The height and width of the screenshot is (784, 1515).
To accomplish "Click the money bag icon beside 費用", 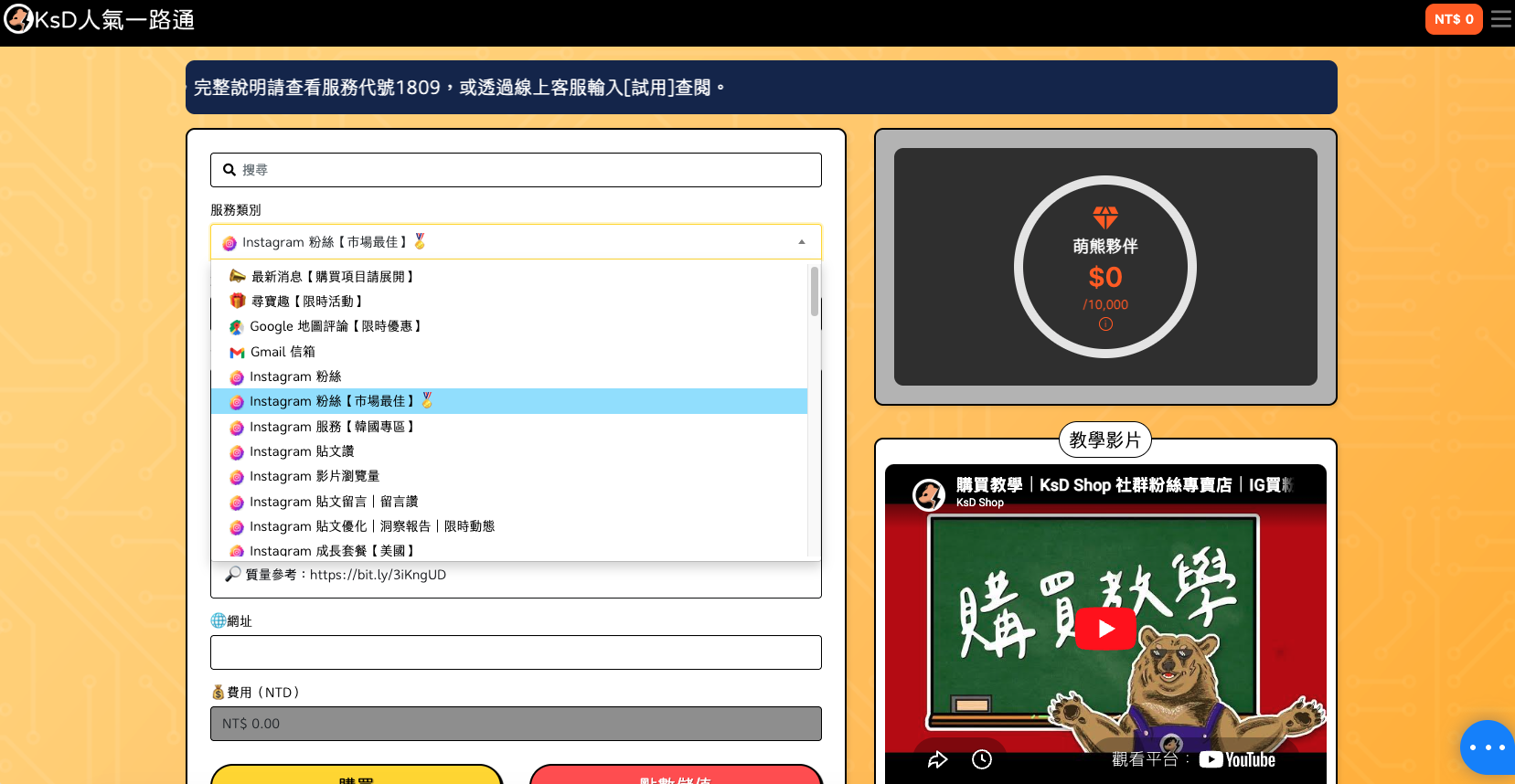I will tap(218, 692).
